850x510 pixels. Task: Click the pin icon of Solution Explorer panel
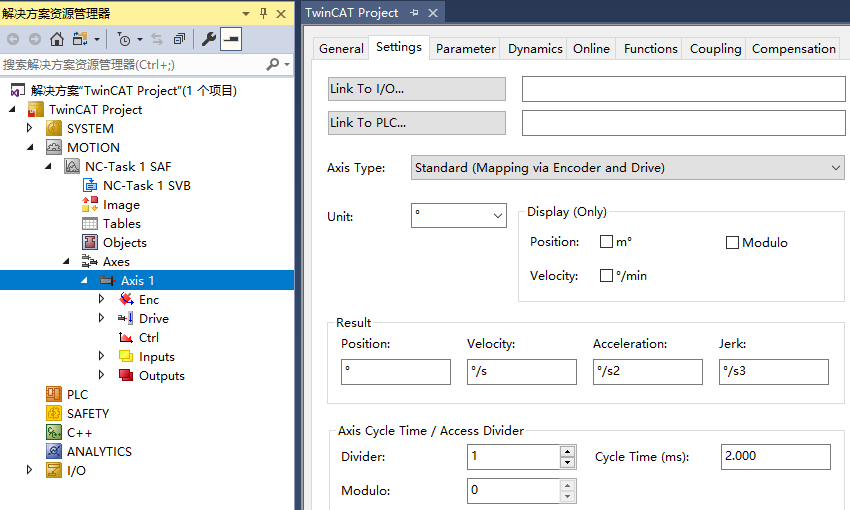pos(263,13)
